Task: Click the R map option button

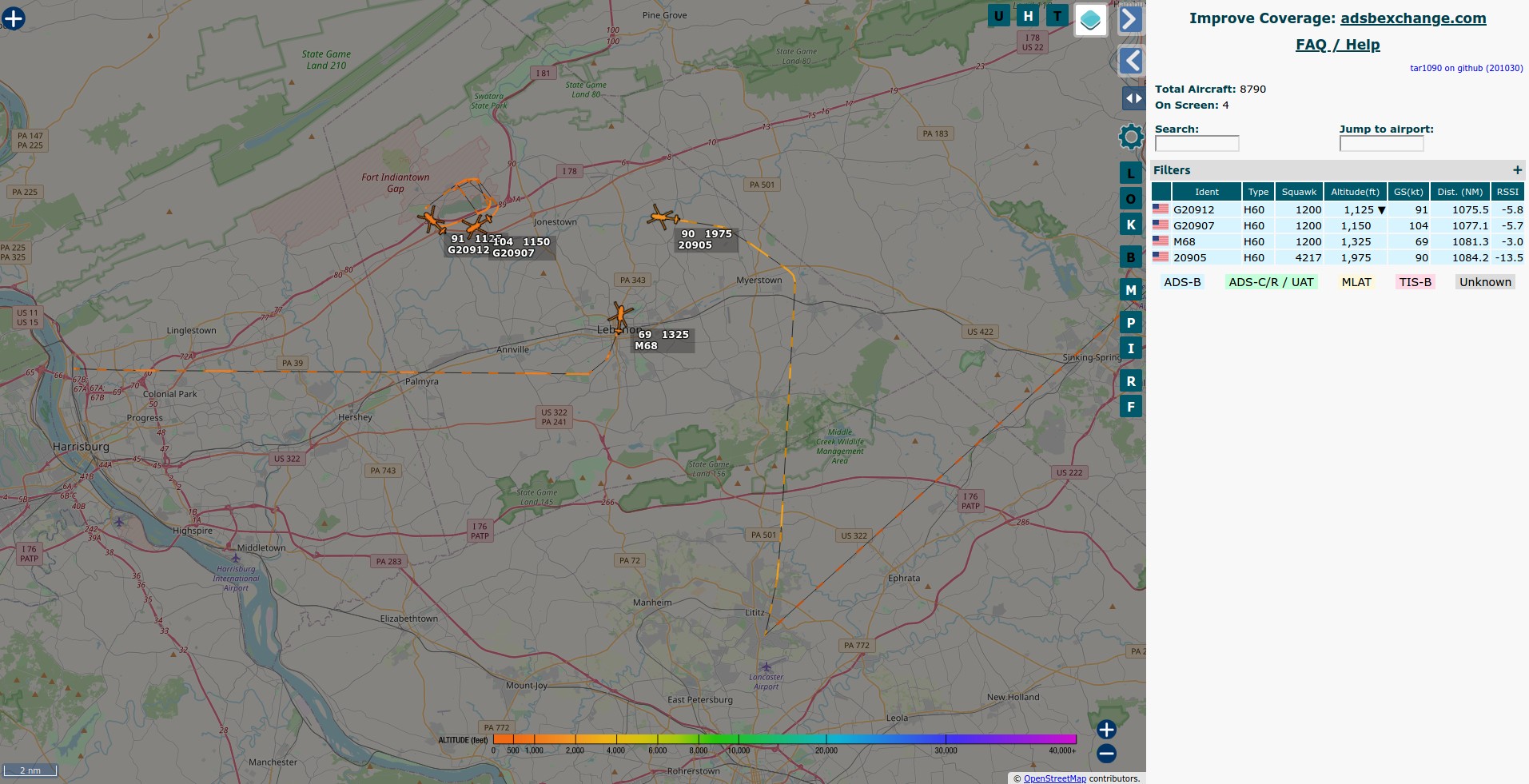Action: 1130,381
